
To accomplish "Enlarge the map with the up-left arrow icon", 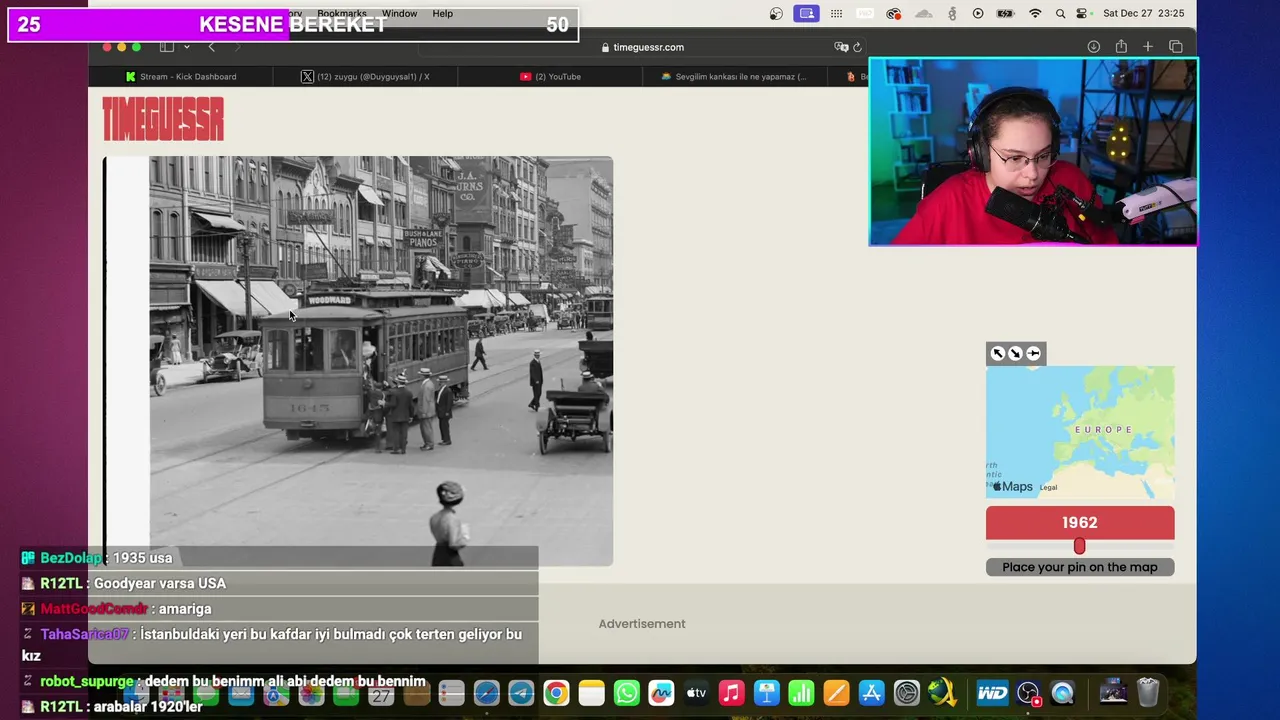I will [998, 353].
